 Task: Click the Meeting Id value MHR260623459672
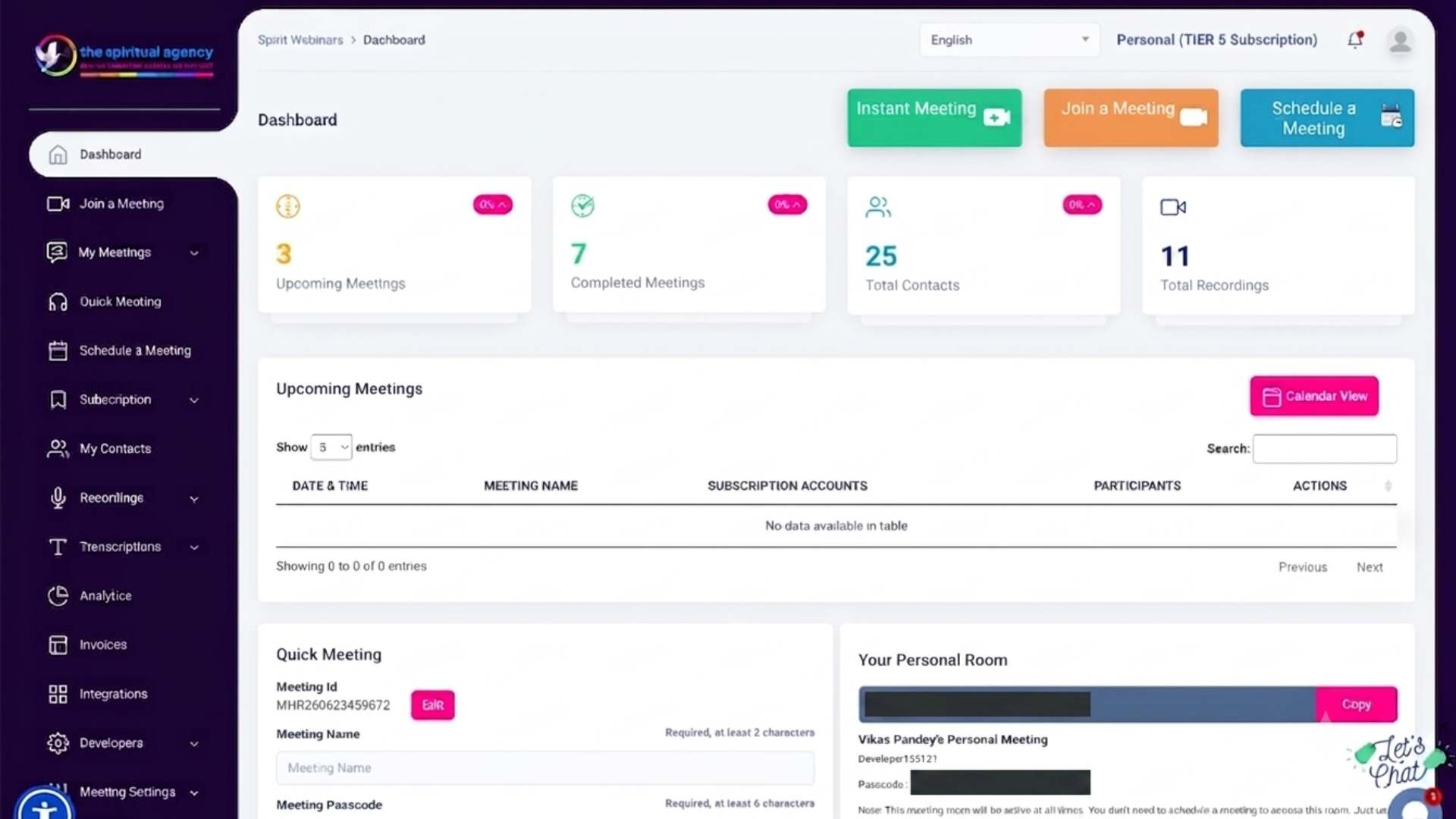pos(333,705)
